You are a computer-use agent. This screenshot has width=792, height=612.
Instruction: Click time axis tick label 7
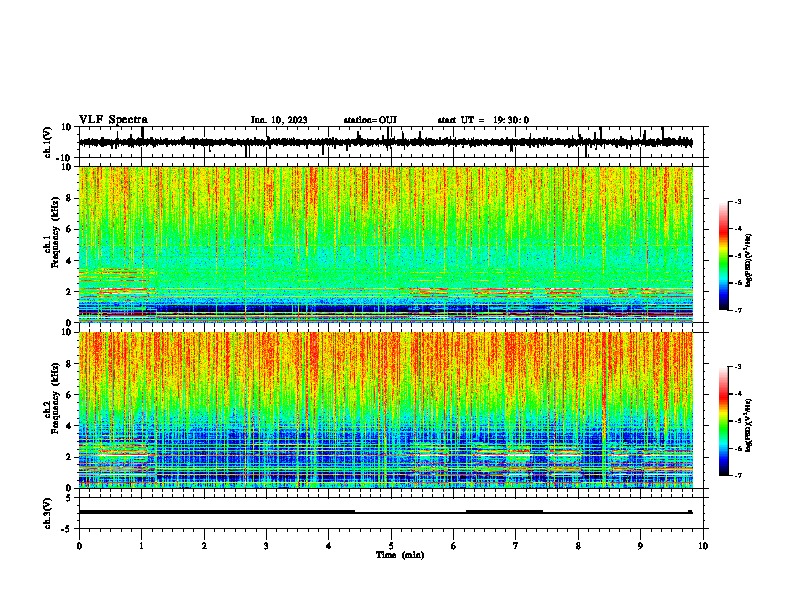pyautogui.click(x=516, y=546)
